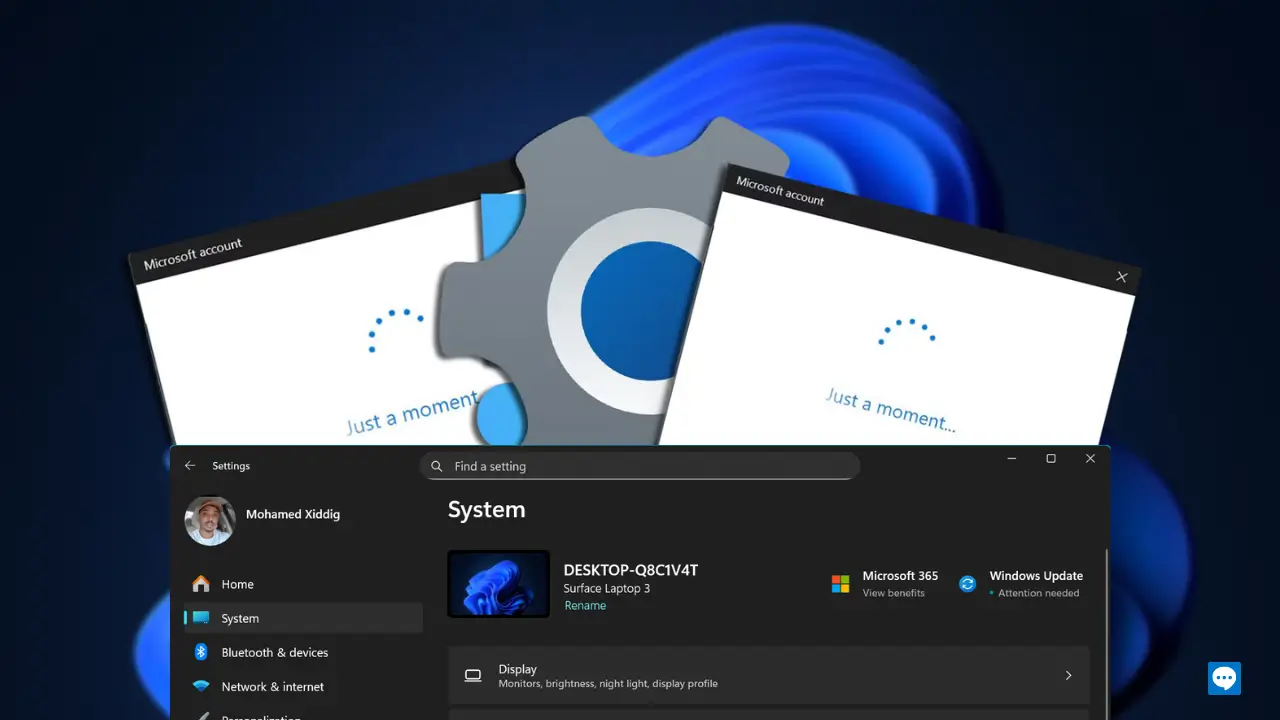Click the desktop wallpaper thumbnail
This screenshot has width=1280, height=720.
(498, 584)
